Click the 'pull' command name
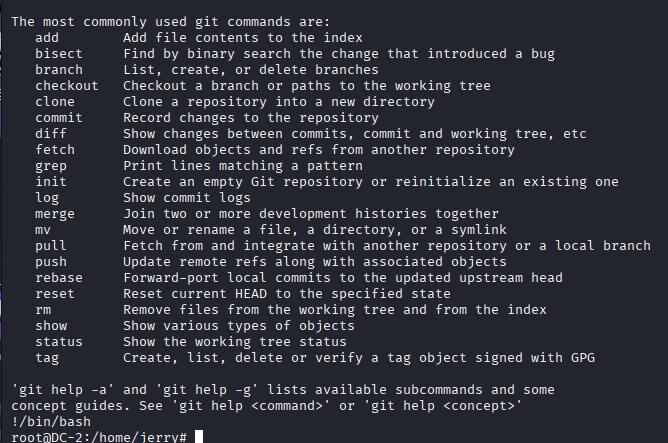The image size is (668, 443). [51, 246]
